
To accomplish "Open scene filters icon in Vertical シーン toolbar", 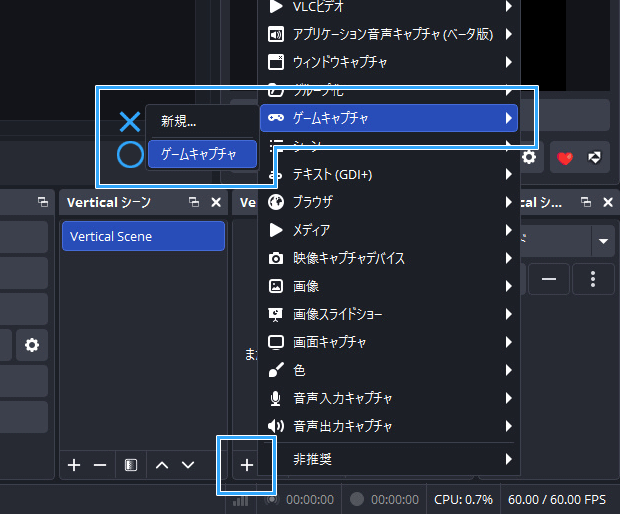I will 131,465.
